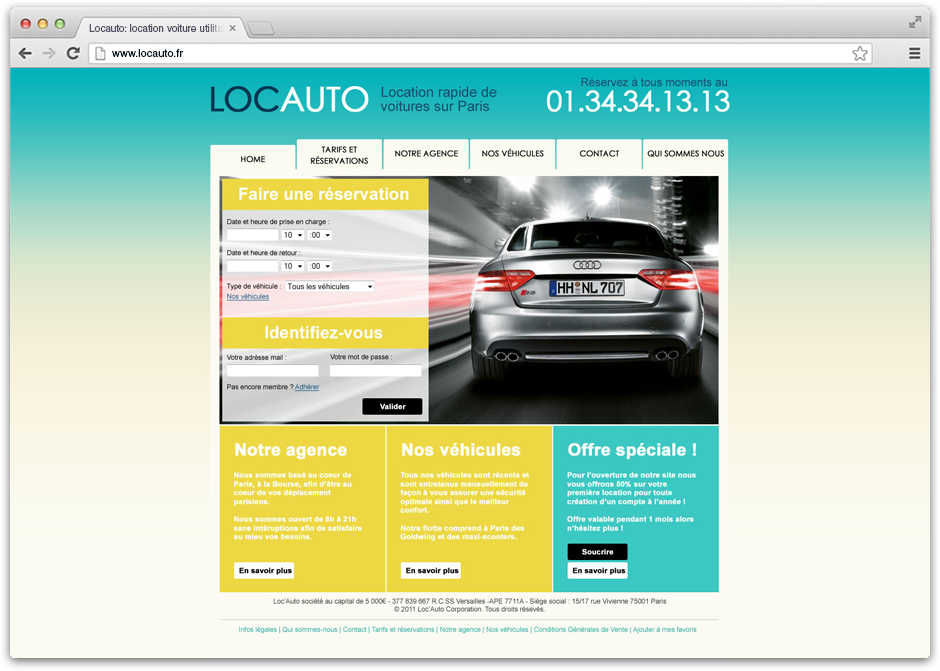Screen dimensions: 940x671
Task: Click the browser back arrow
Action: pyautogui.click(x=25, y=53)
